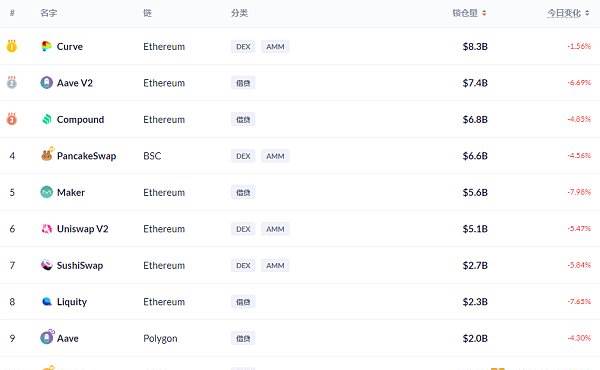Viewport: 600px width, 370px height.
Task: Click the gold first-place medal icon
Action: 12,46
